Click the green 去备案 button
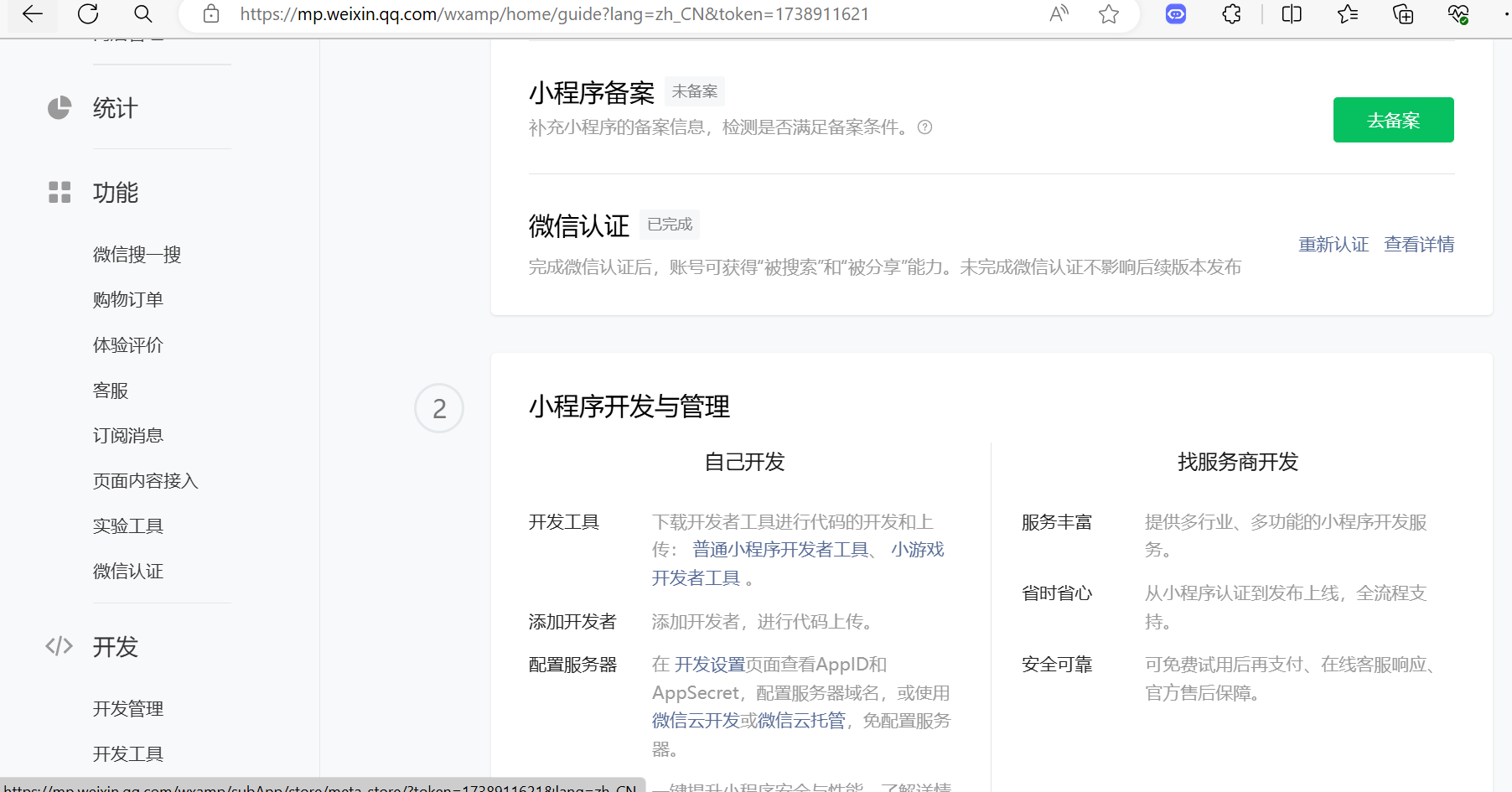1512x792 pixels. (x=1393, y=120)
